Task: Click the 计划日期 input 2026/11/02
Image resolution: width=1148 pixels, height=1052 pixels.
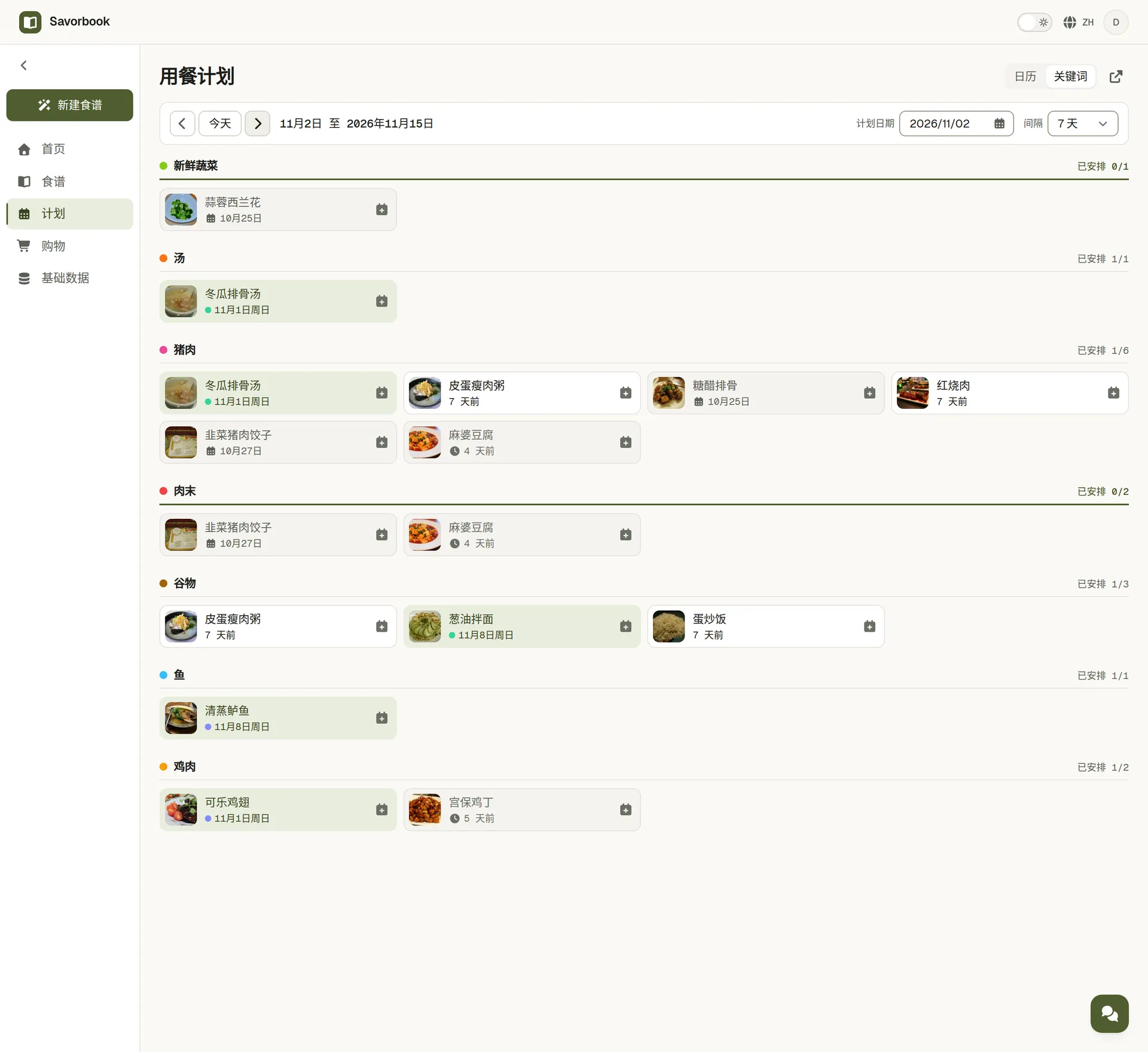Action: pos(956,123)
